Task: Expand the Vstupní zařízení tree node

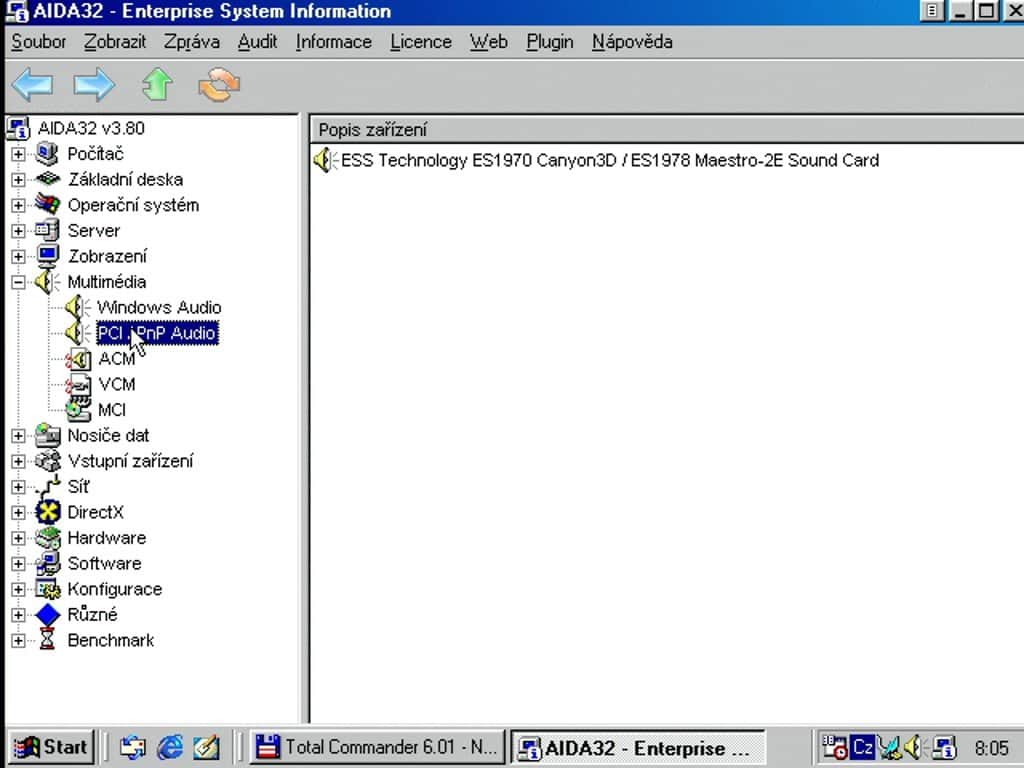Action: (x=18, y=461)
